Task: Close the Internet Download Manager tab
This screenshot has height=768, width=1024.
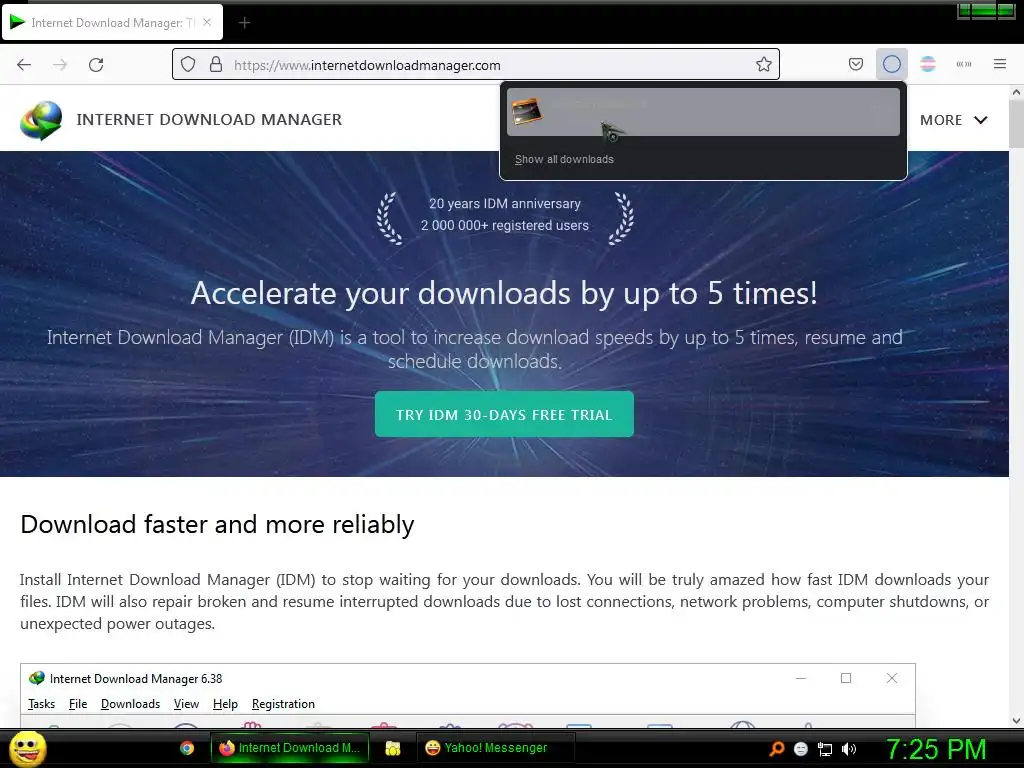Action: [x=207, y=22]
